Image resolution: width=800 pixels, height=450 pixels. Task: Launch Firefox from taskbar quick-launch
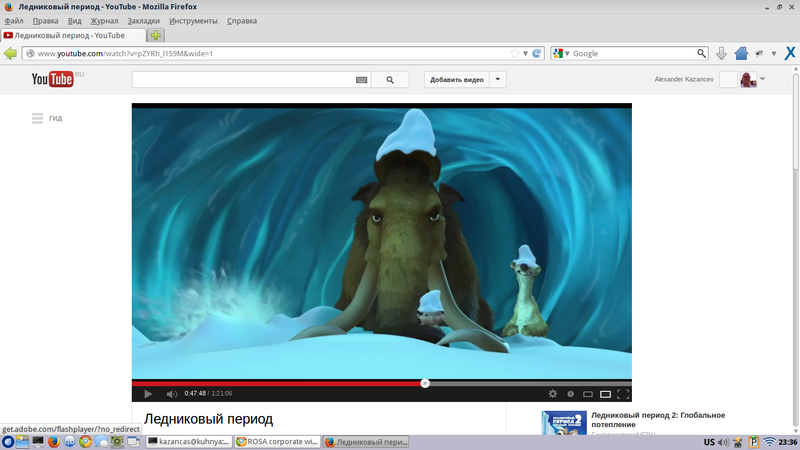tap(54, 442)
